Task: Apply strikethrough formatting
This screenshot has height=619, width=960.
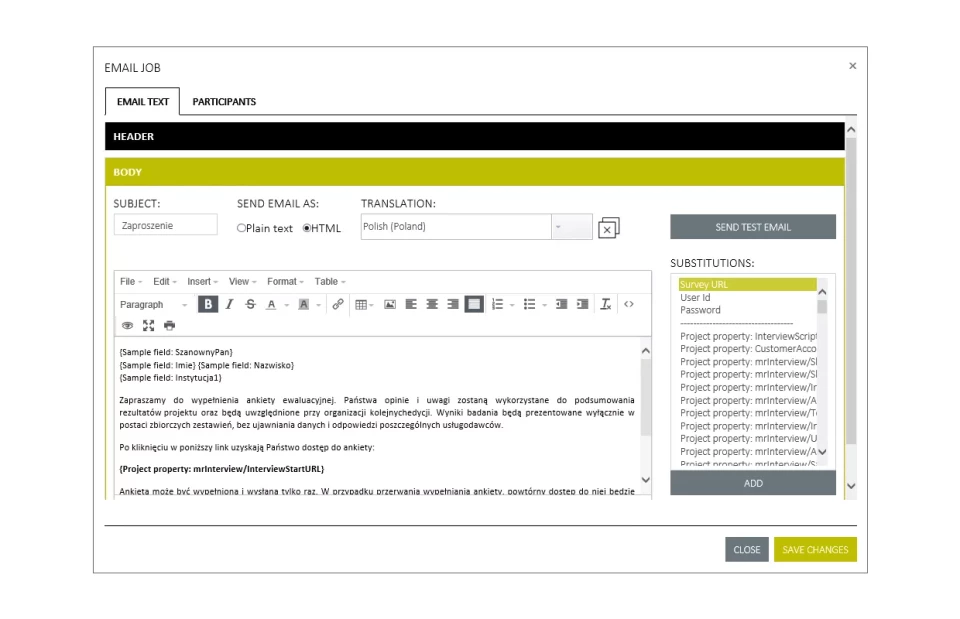Action: point(250,304)
